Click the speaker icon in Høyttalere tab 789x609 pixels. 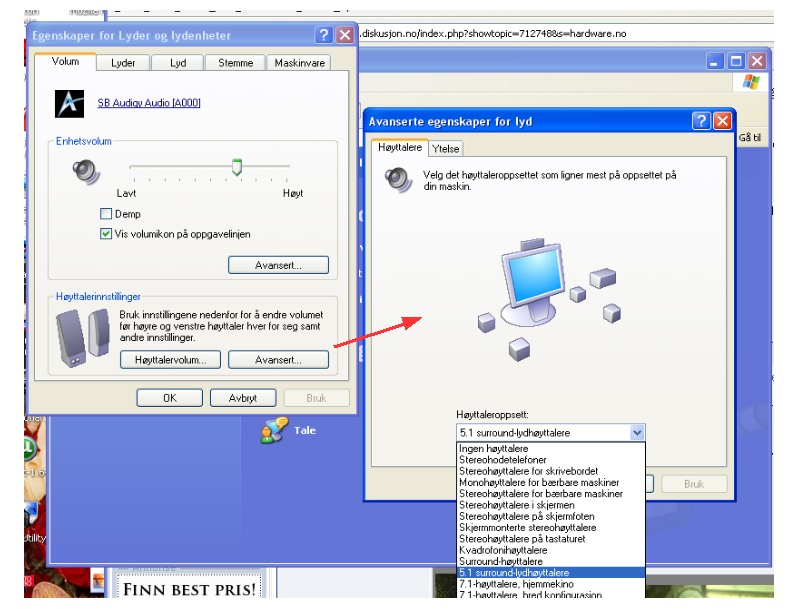399,180
